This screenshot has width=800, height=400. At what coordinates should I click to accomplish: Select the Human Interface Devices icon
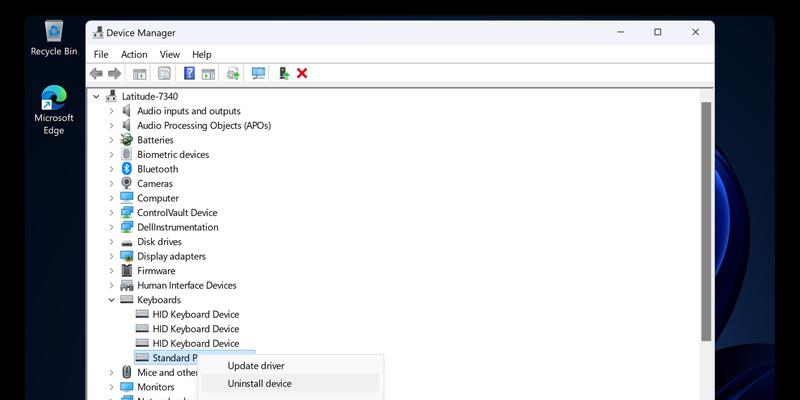(x=127, y=285)
